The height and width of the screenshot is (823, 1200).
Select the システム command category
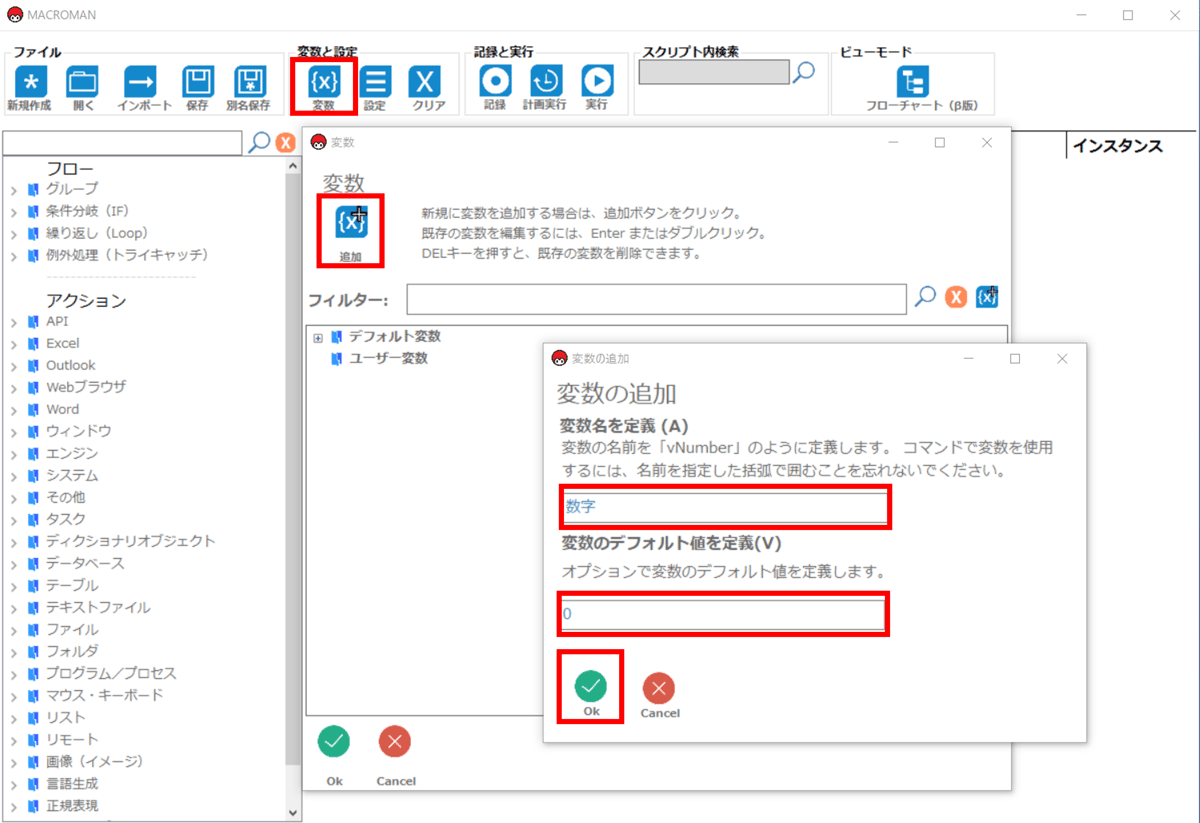pos(72,475)
